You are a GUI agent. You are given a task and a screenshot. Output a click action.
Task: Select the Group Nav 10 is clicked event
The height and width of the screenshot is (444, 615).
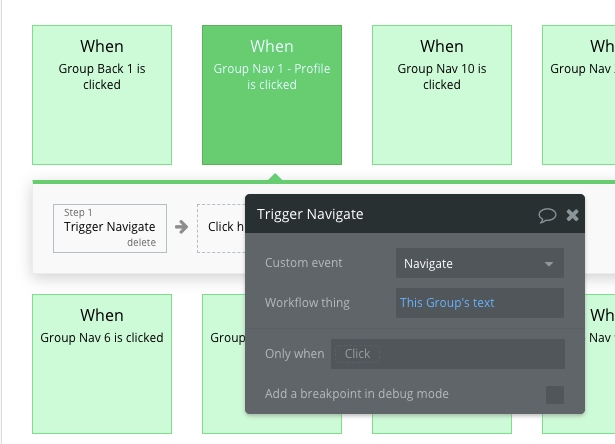tap(442, 95)
